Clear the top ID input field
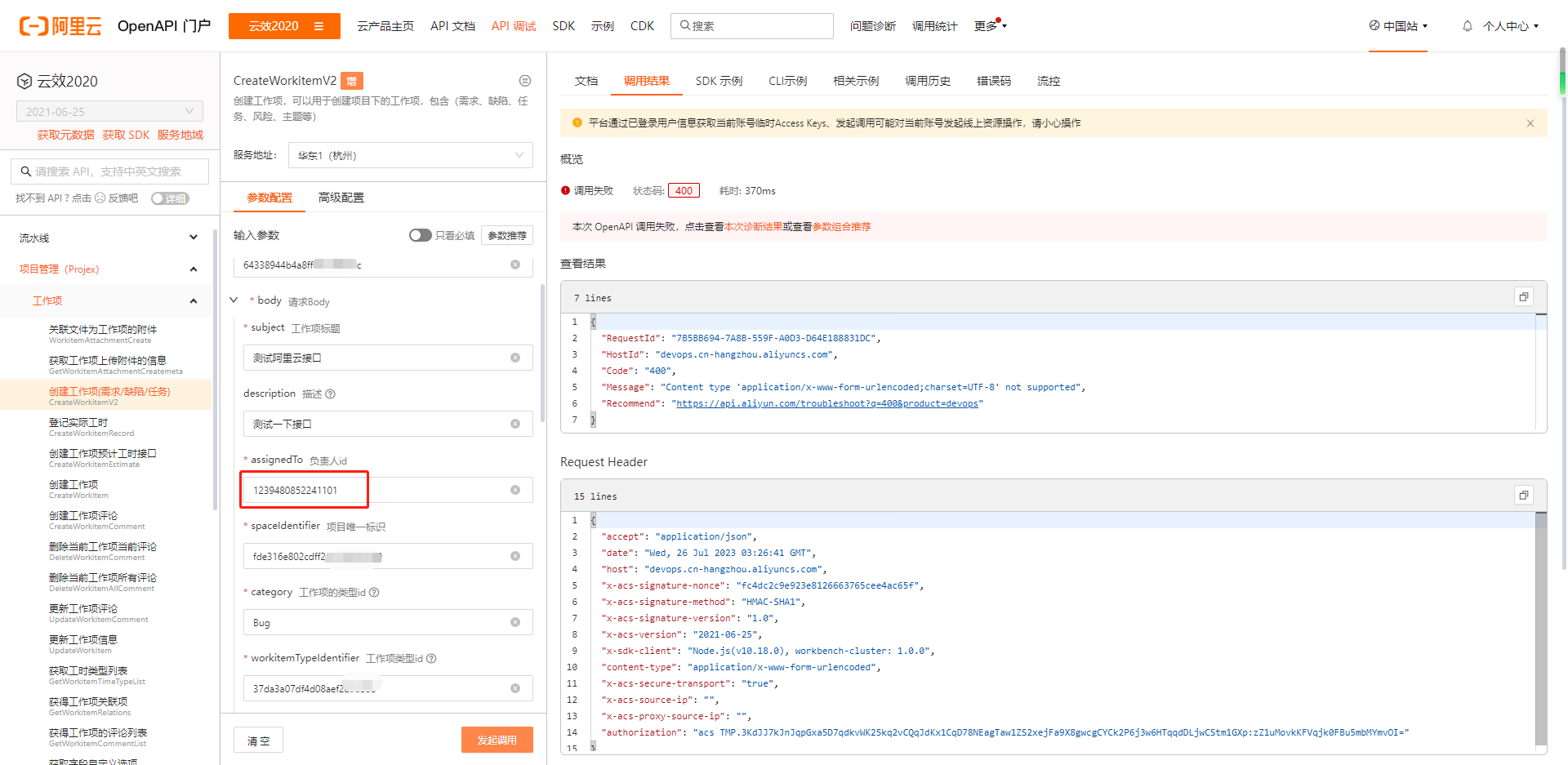1568x765 pixels. 515,265
